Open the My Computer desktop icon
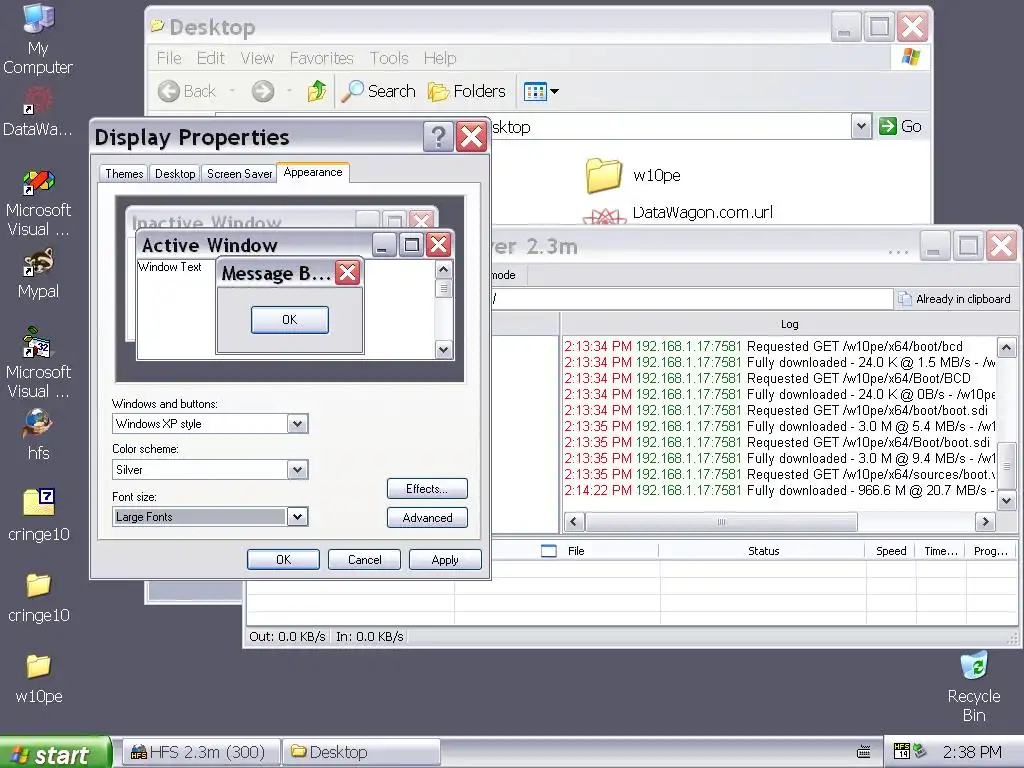 click(38, 38)
